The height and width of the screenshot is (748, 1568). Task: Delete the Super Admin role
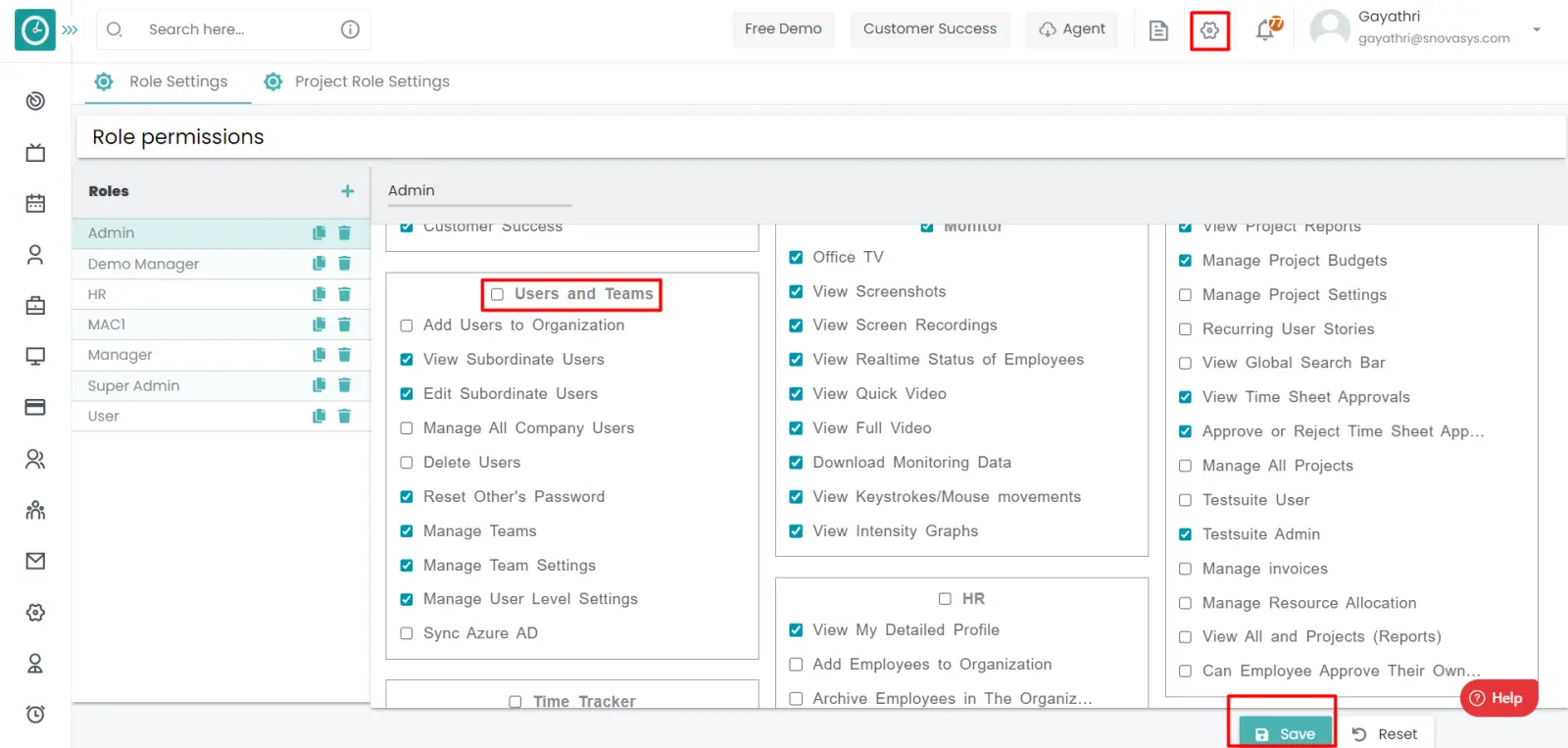pos(344,385)
